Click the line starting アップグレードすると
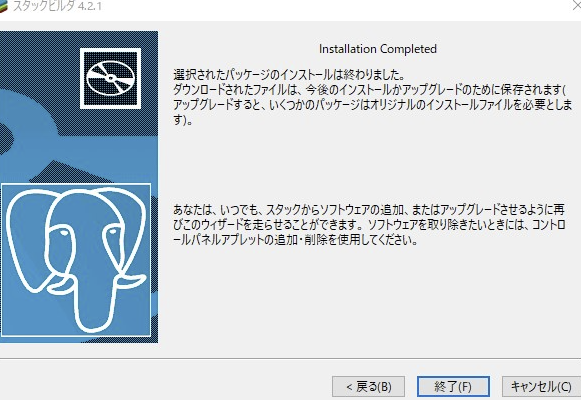The image size is (581, 400). click(x=372, y=105)
